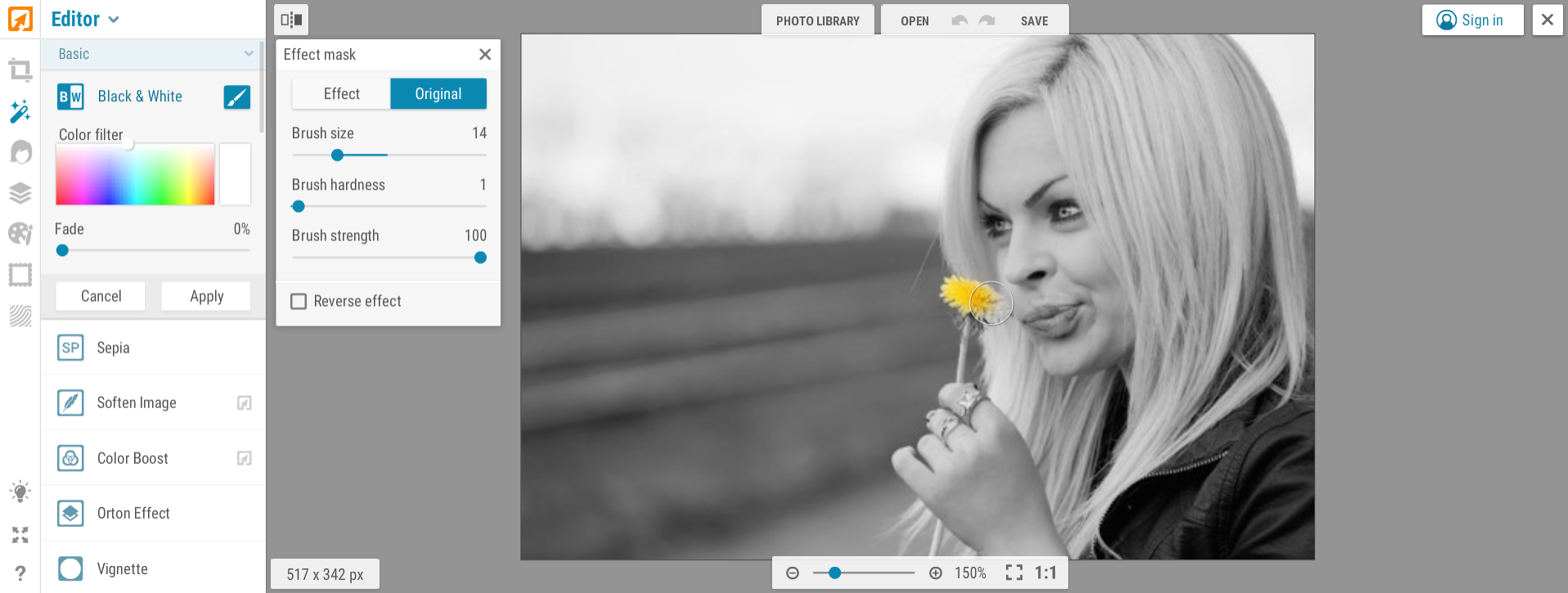The height and width of the screenshot is (593, 1568).
Task: Open the Editor dropdown menu
Action: [85, 19]
